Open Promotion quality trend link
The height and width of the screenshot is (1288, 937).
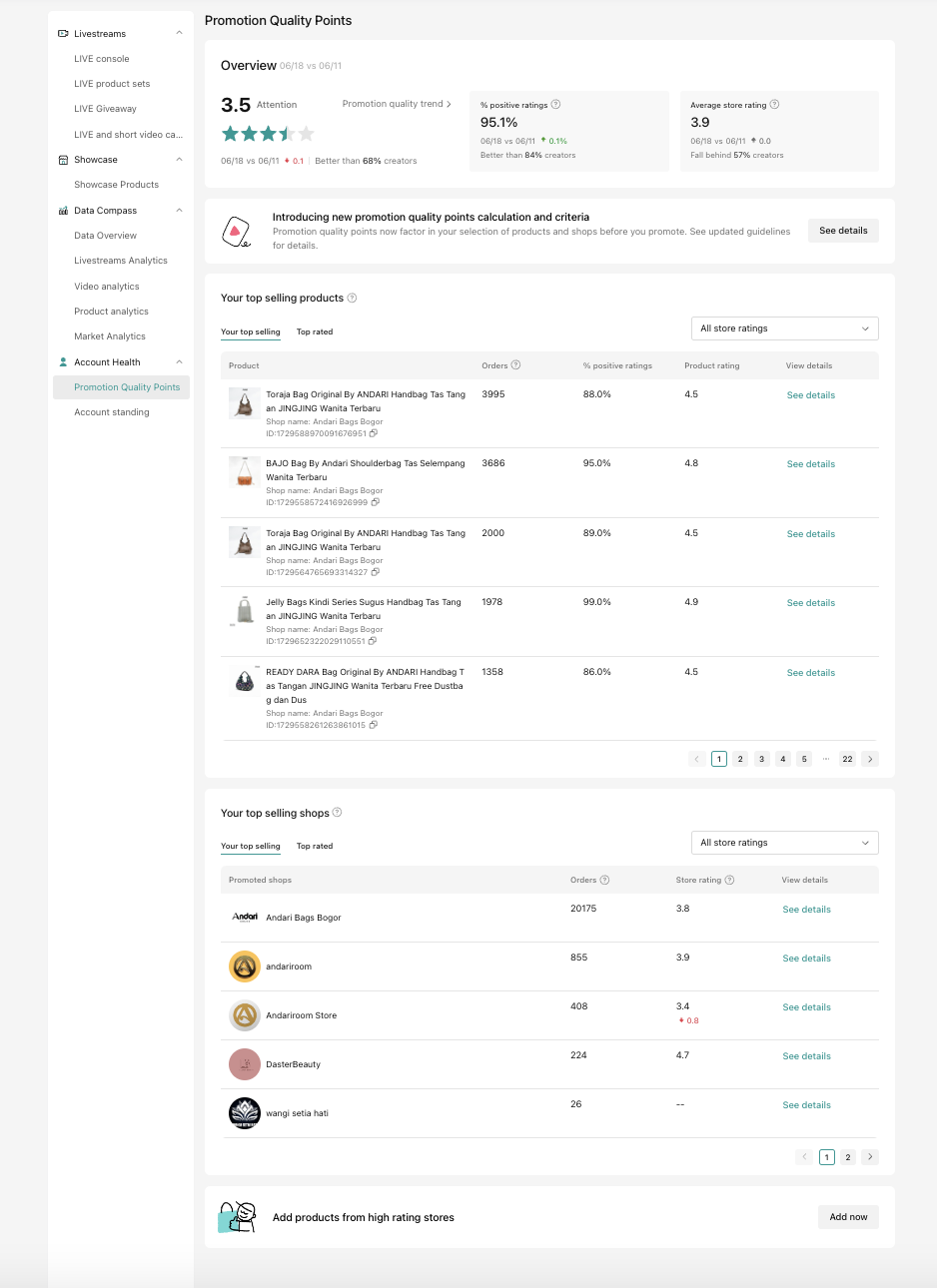pos(397,104)
